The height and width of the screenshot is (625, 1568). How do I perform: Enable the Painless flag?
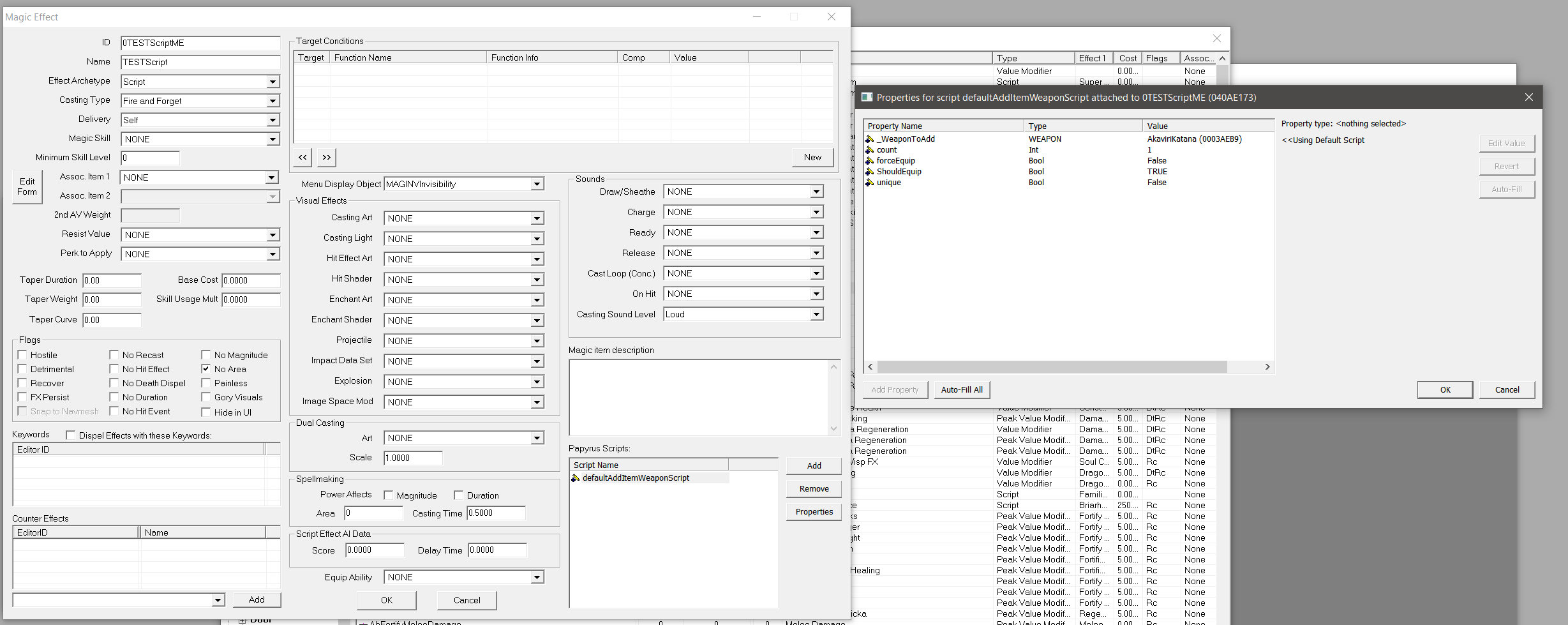click(x=206, y=383)
